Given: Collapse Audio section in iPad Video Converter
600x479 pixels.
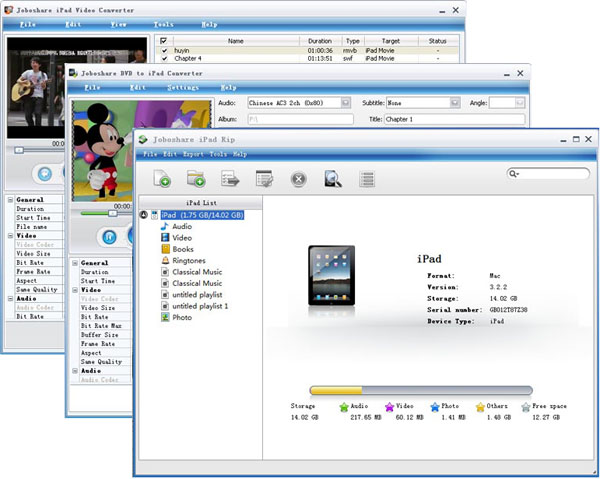Looking at the screenshot, I should pyautogui.click(x=10, y=298).
